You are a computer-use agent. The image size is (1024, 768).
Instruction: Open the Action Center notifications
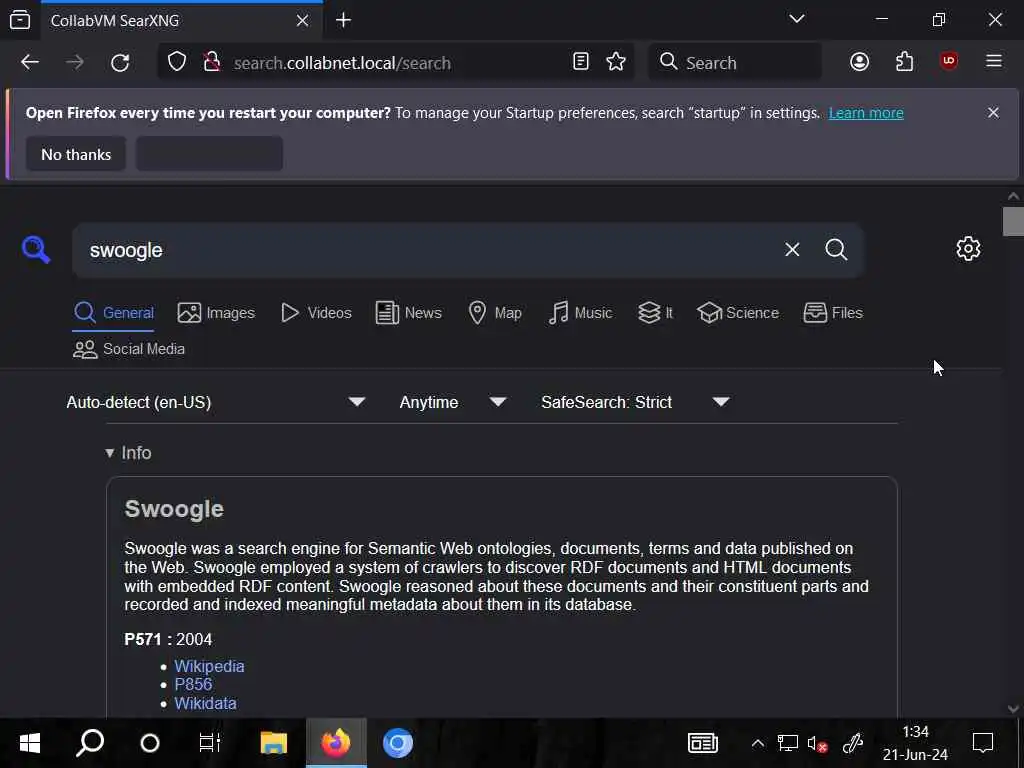point(983,743)
